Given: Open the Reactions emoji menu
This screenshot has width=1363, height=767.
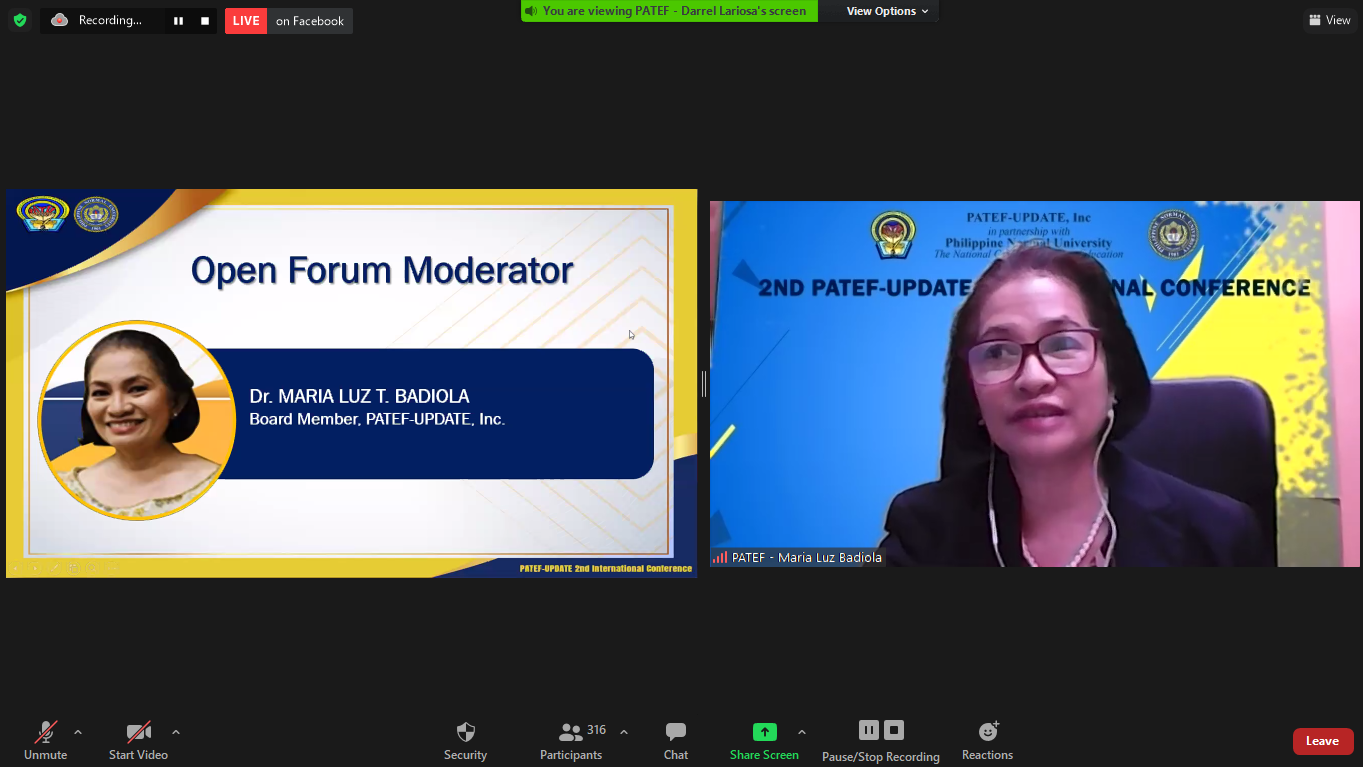Looking at the screenshot, I should click(987, 740).
